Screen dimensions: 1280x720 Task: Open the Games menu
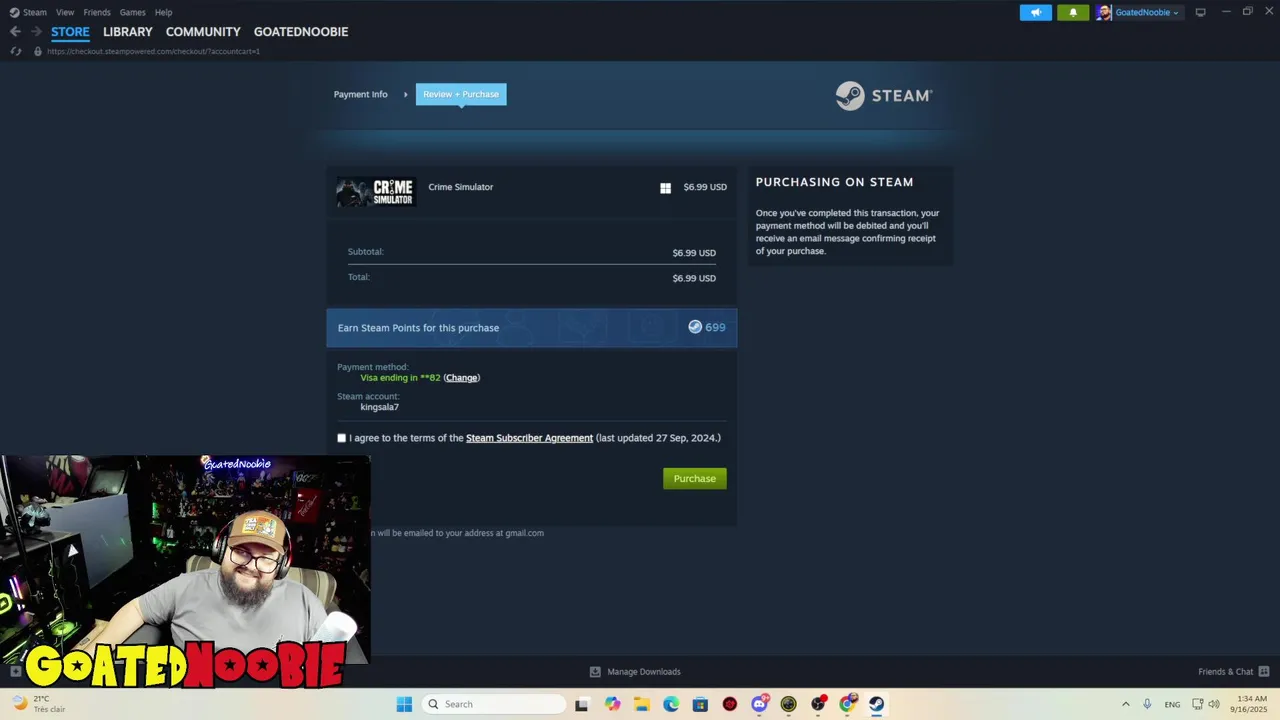click(x=132, y=12)
